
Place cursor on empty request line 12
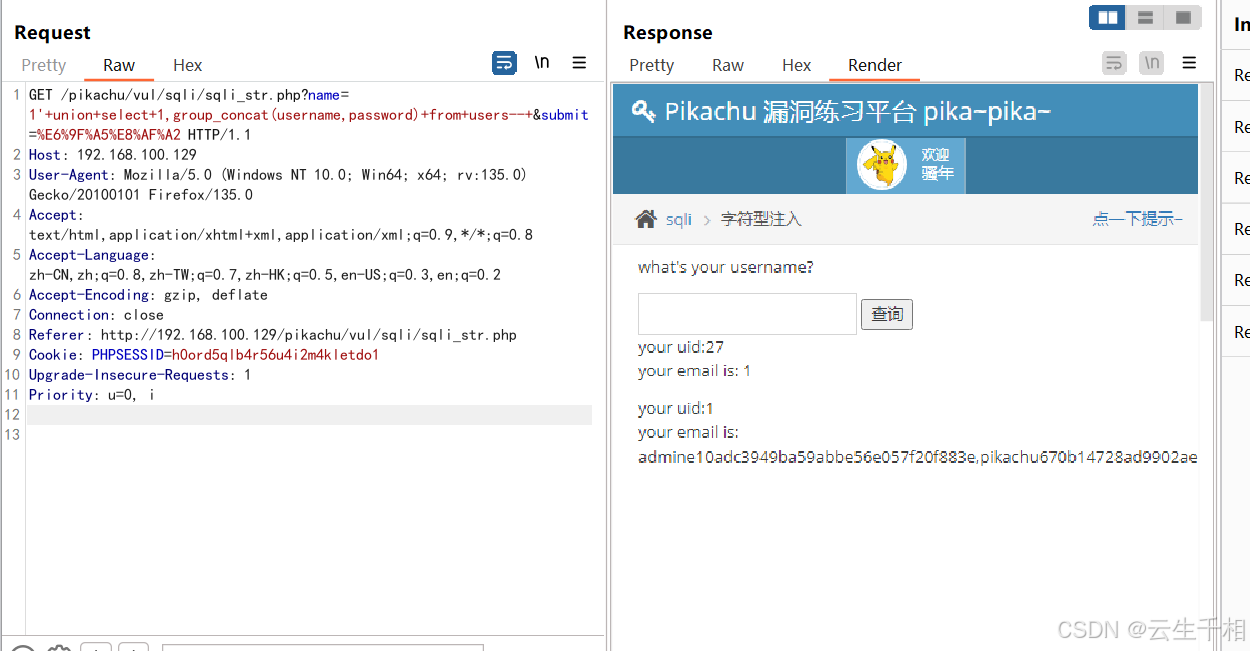309,415
